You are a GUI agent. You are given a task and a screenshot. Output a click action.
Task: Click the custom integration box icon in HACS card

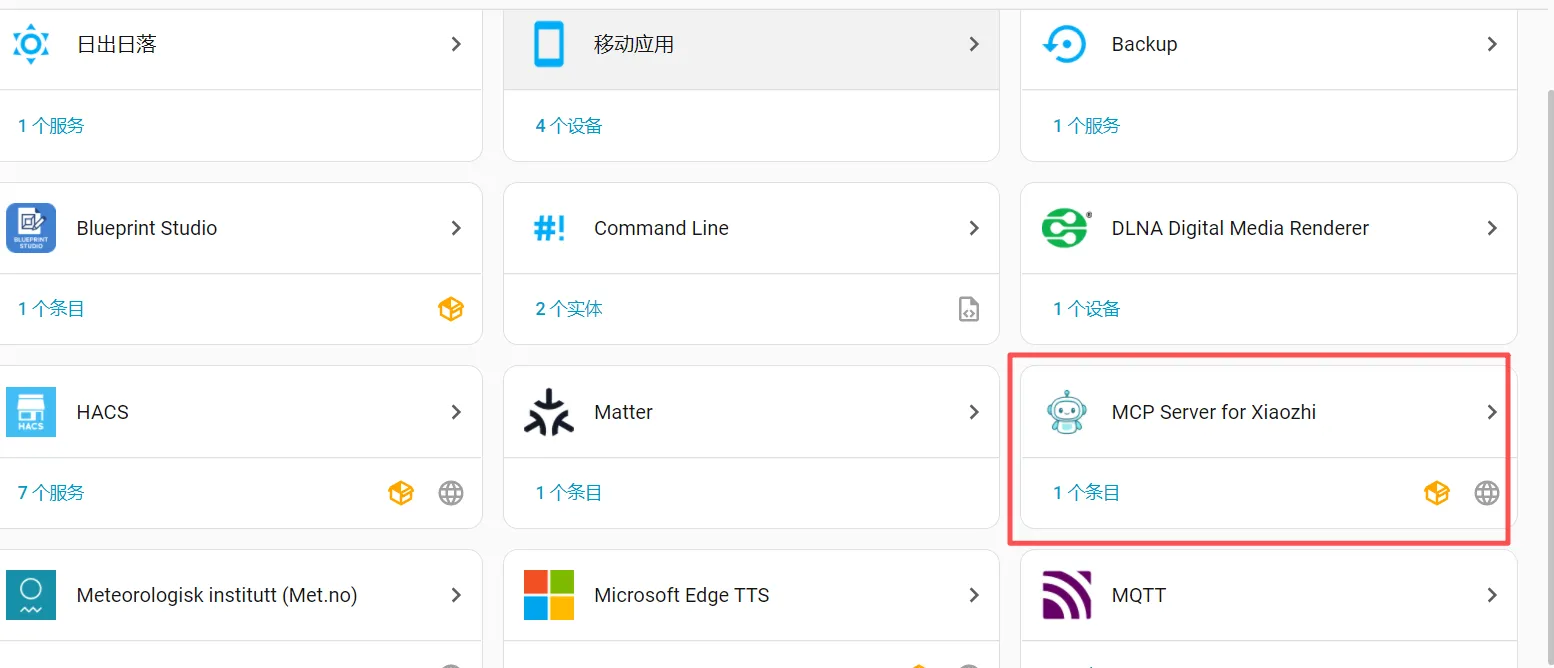[401, 493]
